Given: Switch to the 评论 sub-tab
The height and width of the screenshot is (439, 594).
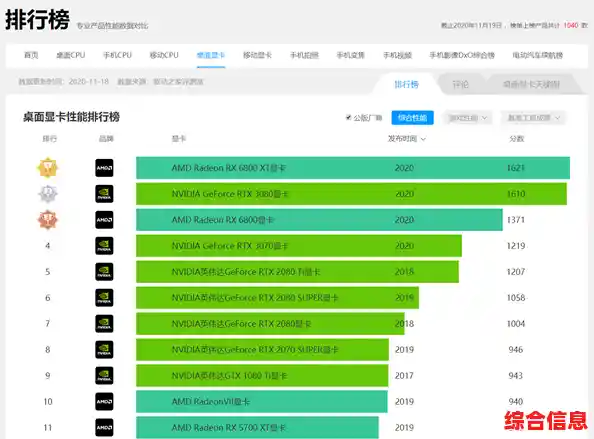Looking at the screenshot, I should [461, 84].
